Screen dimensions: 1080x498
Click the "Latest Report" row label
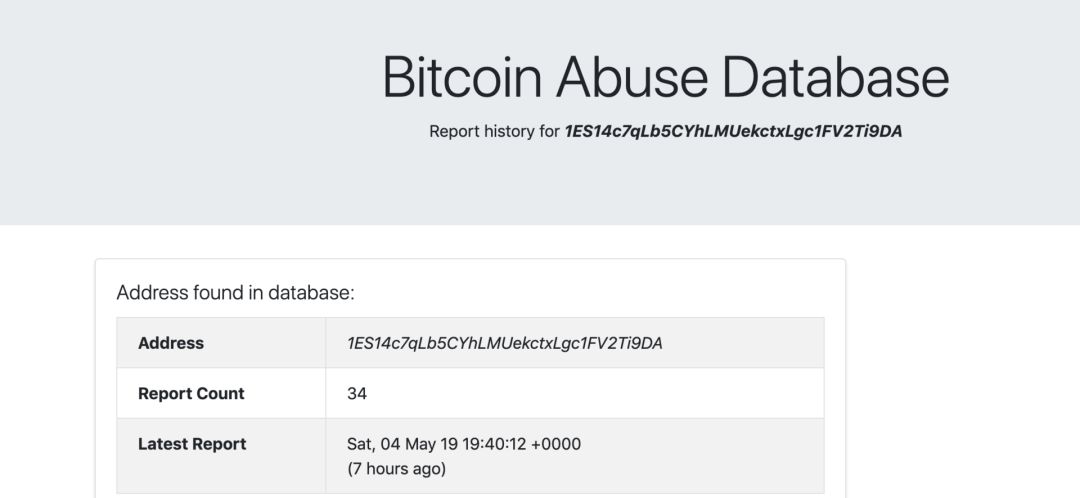pos(192,444)
